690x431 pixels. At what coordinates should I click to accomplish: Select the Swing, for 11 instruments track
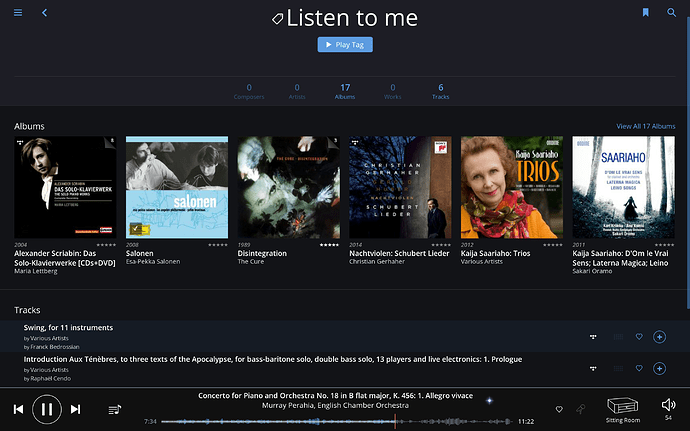point(68,328)
